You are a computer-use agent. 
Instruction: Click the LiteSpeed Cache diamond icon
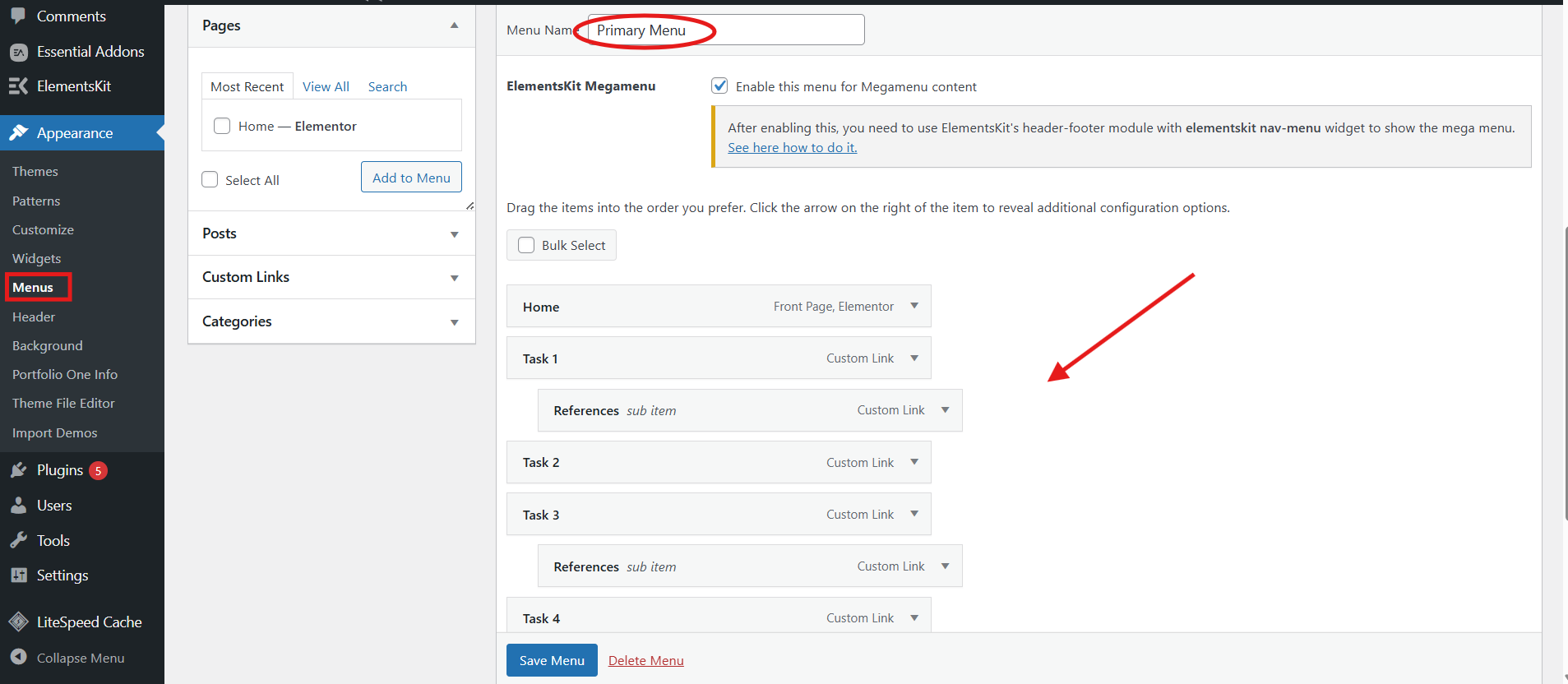[x=18, y=622]
